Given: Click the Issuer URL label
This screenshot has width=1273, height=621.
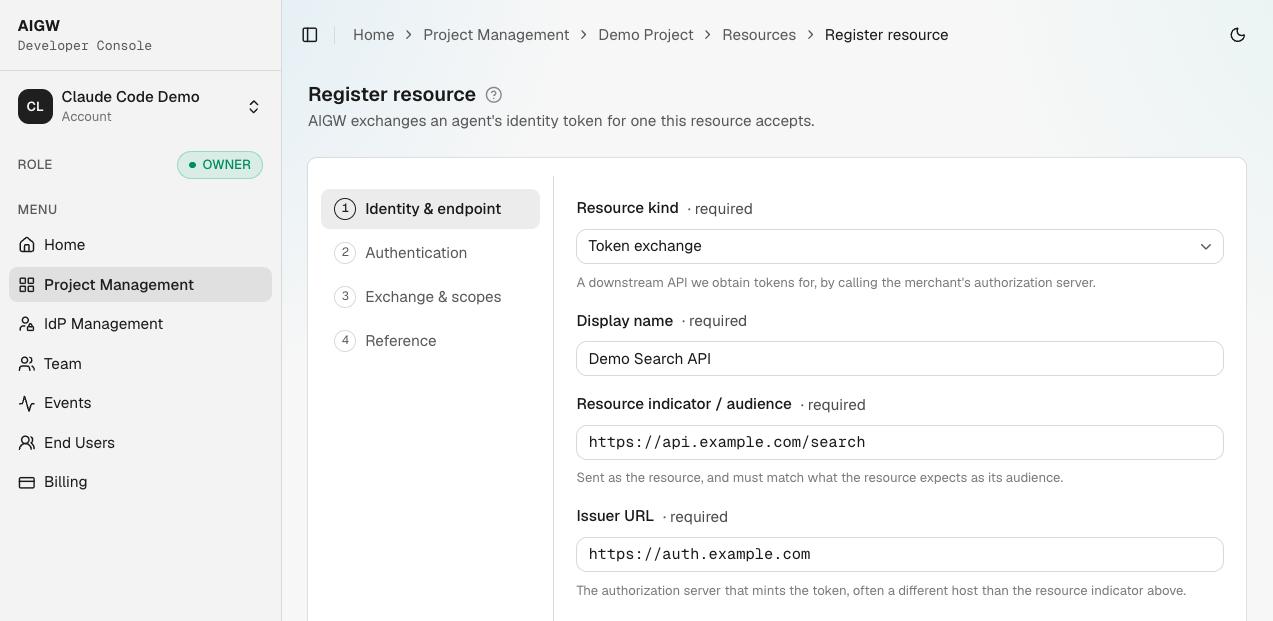Looking at the screenshot, I should pos(615,516).
